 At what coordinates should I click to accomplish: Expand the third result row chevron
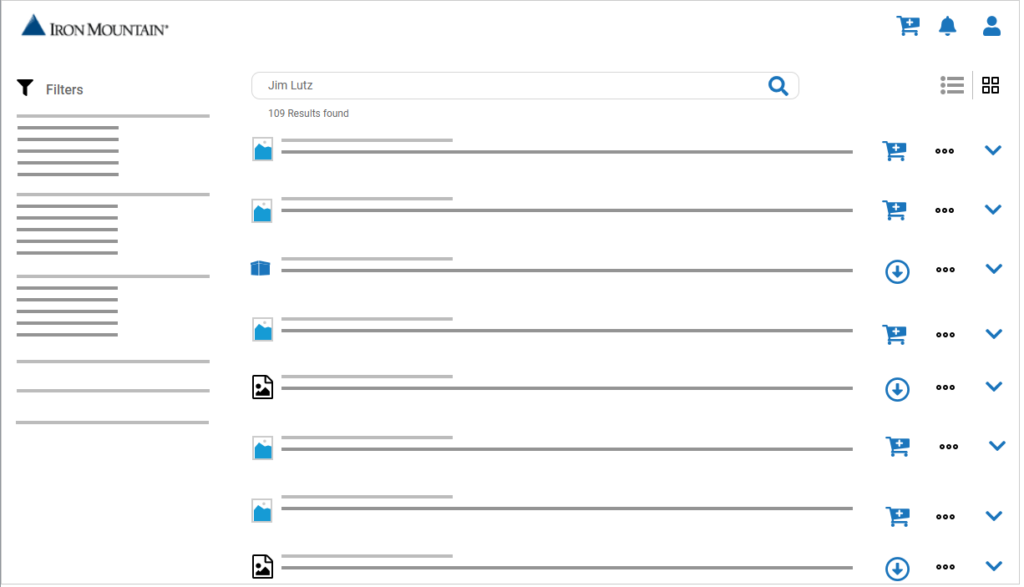pyautogui.click(x=993, y=269)
